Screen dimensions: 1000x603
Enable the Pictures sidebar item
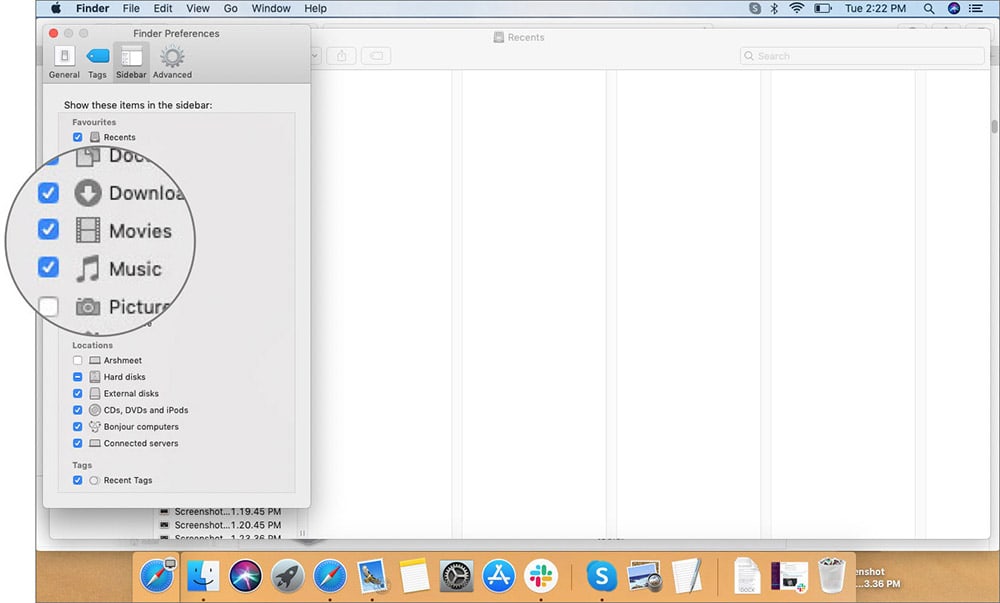[x=48, y=306]
